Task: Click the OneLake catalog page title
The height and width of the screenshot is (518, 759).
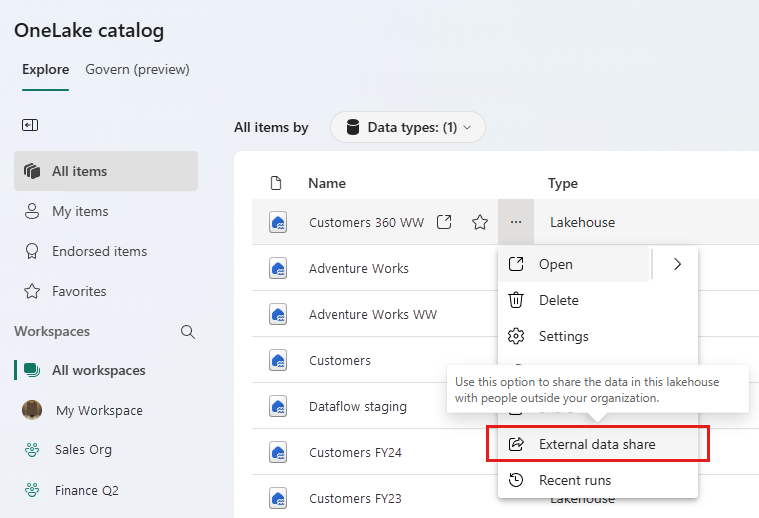Action: pyautogui.click(x=89, y=30)
